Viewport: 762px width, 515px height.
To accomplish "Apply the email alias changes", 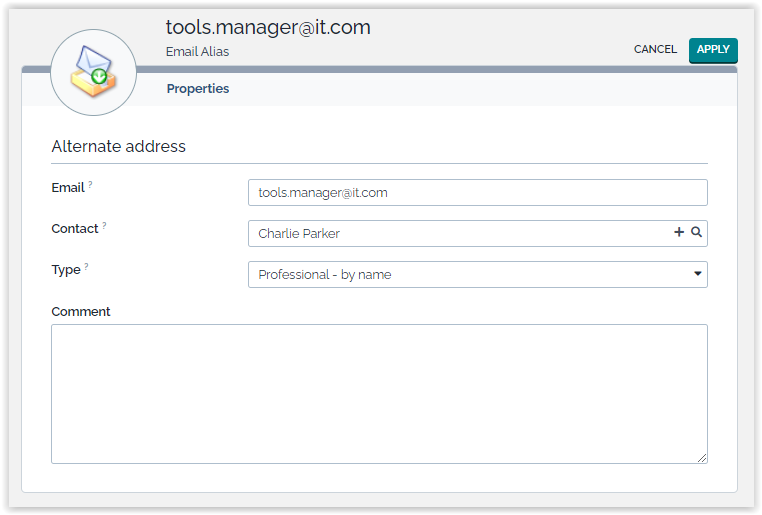I will click(x=713, y=50).
